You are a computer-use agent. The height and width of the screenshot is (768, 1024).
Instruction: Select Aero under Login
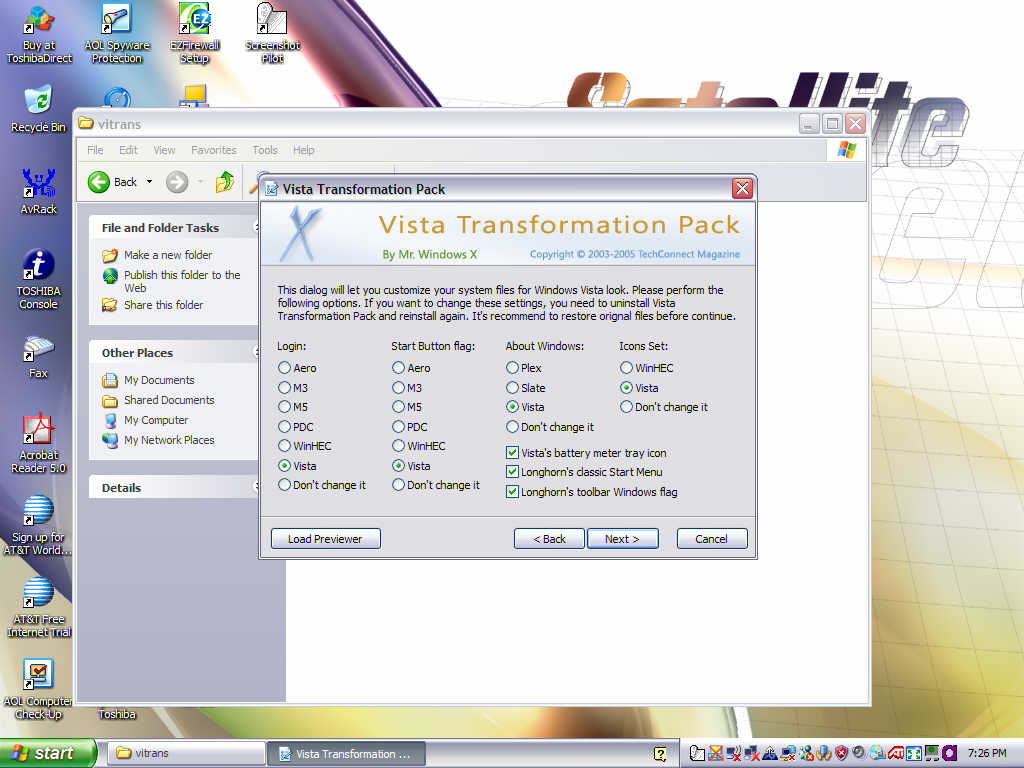[x=284, y=368]
